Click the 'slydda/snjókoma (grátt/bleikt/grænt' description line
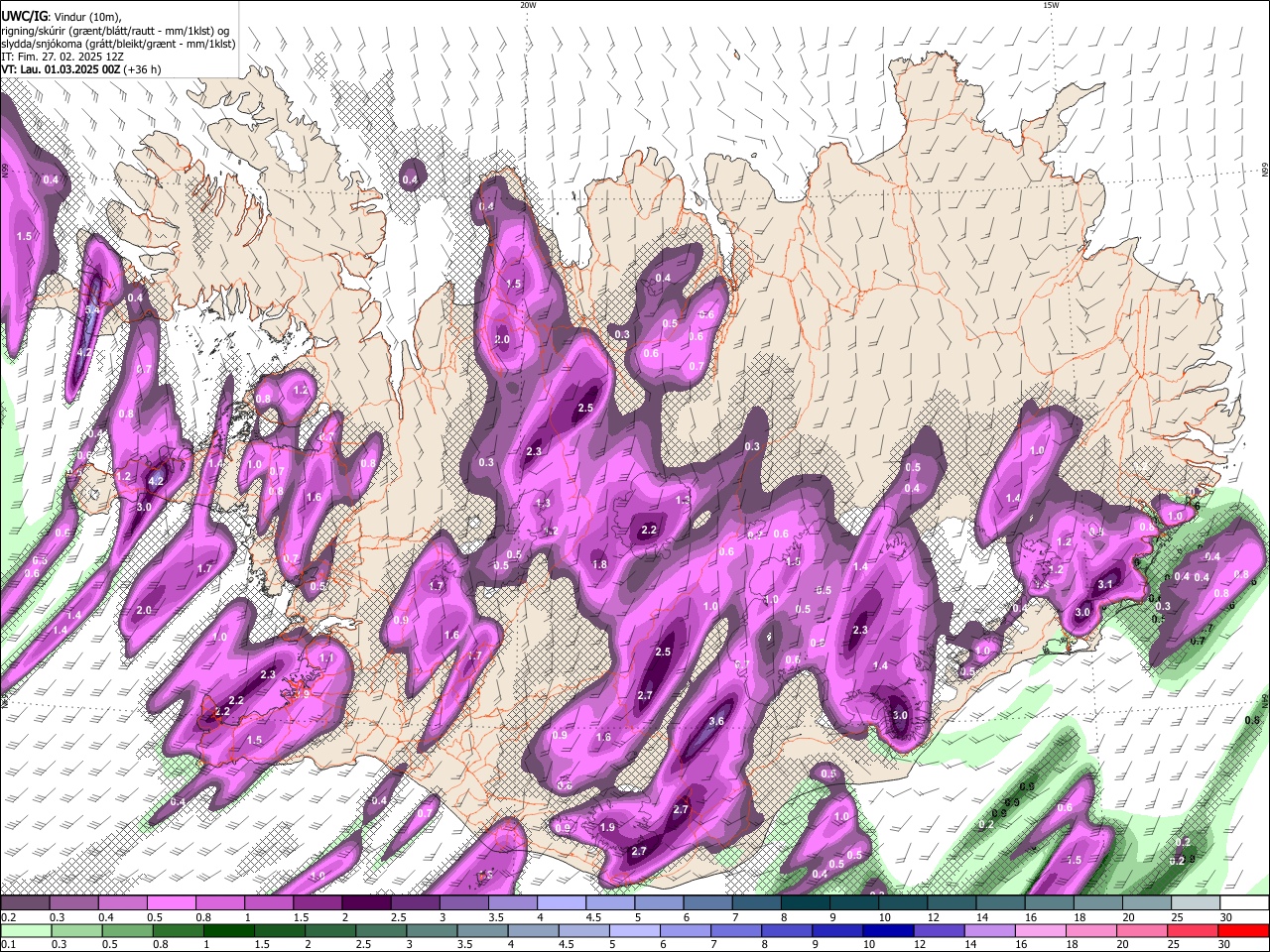Screen dimensions: 1270x952 [x=118, y=44]
